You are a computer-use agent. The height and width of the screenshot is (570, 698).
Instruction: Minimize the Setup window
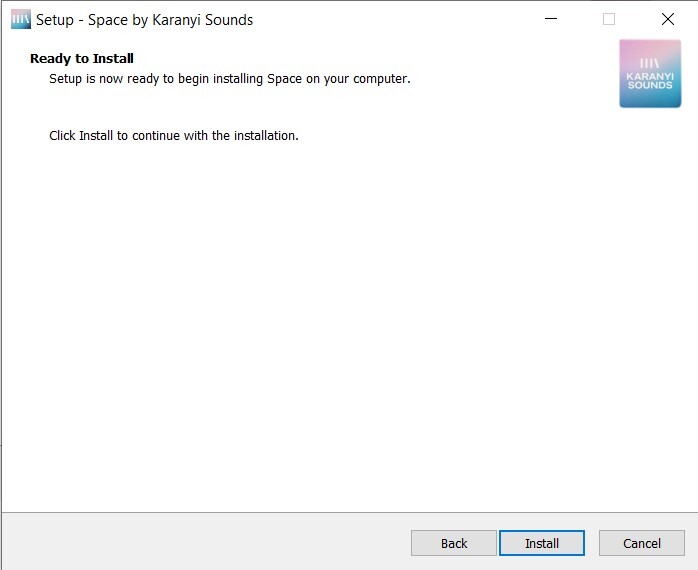tap(551, 19)
